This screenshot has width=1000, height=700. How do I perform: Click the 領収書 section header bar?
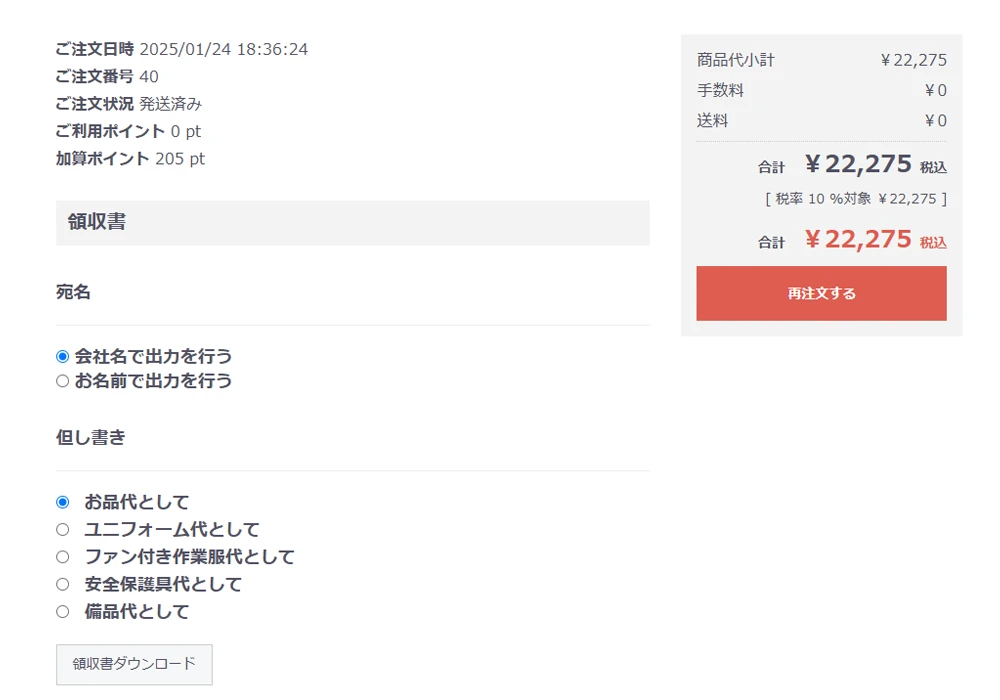point(353,222)
